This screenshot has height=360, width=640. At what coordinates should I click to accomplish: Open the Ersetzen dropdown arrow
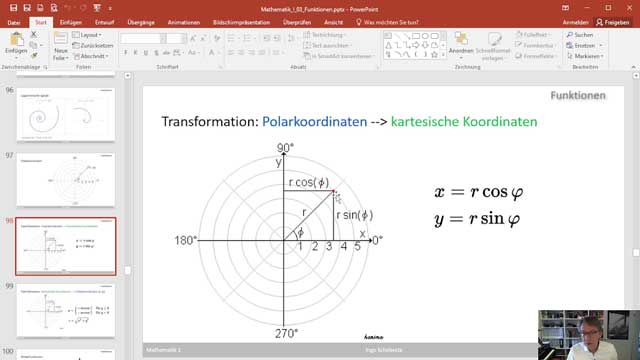tap(601, 45)
